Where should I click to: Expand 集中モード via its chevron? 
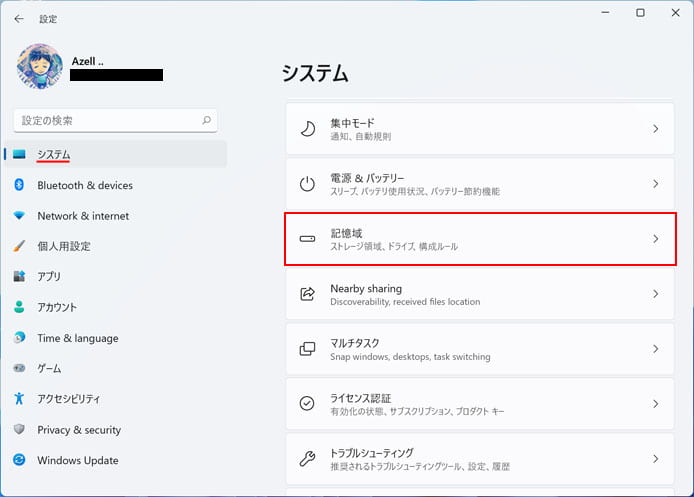pyautogui.click(x=655, y=129)
